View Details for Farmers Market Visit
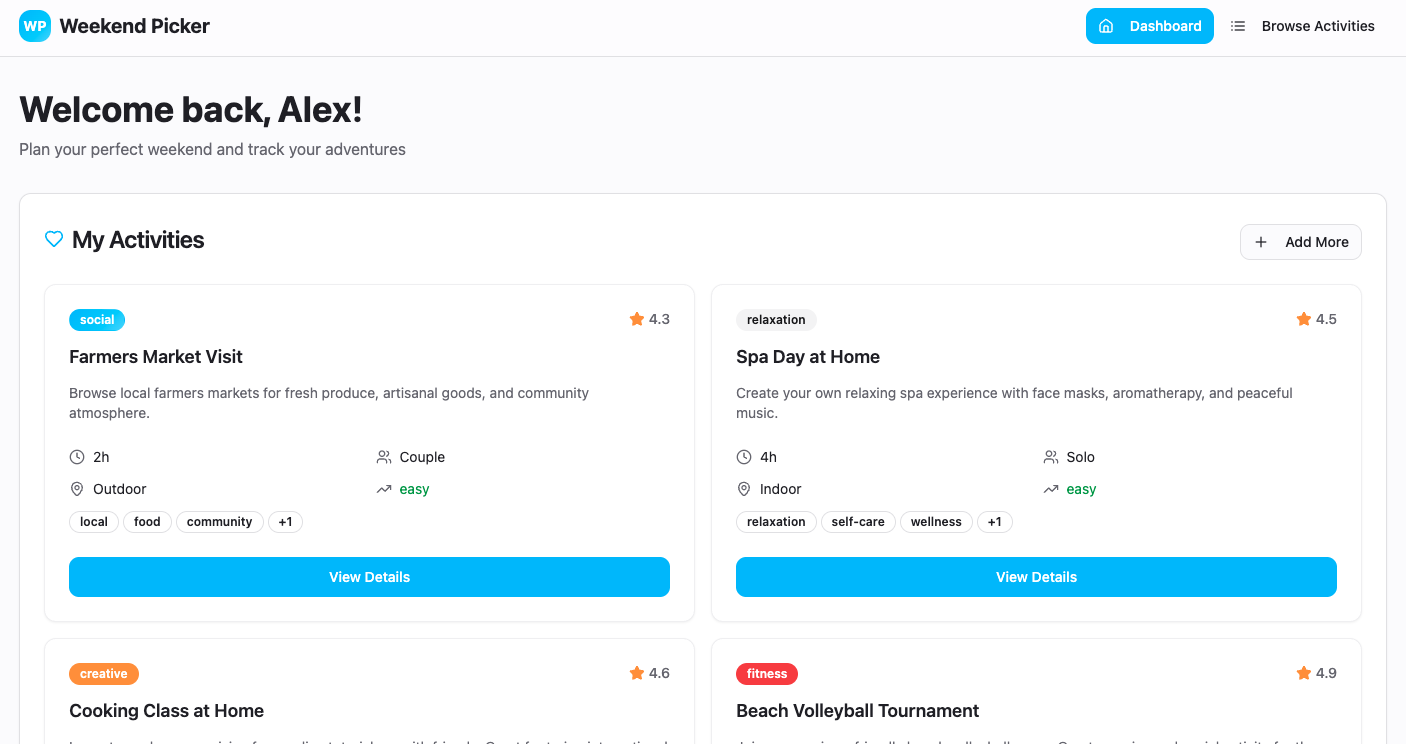The width and height of the screenshot is (1406, 744). [369, 577]
